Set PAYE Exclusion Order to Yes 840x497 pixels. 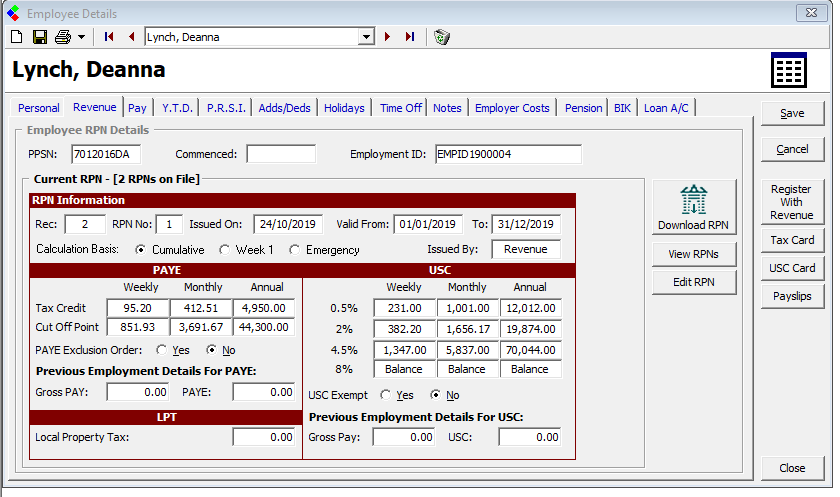tap(162, 350)
